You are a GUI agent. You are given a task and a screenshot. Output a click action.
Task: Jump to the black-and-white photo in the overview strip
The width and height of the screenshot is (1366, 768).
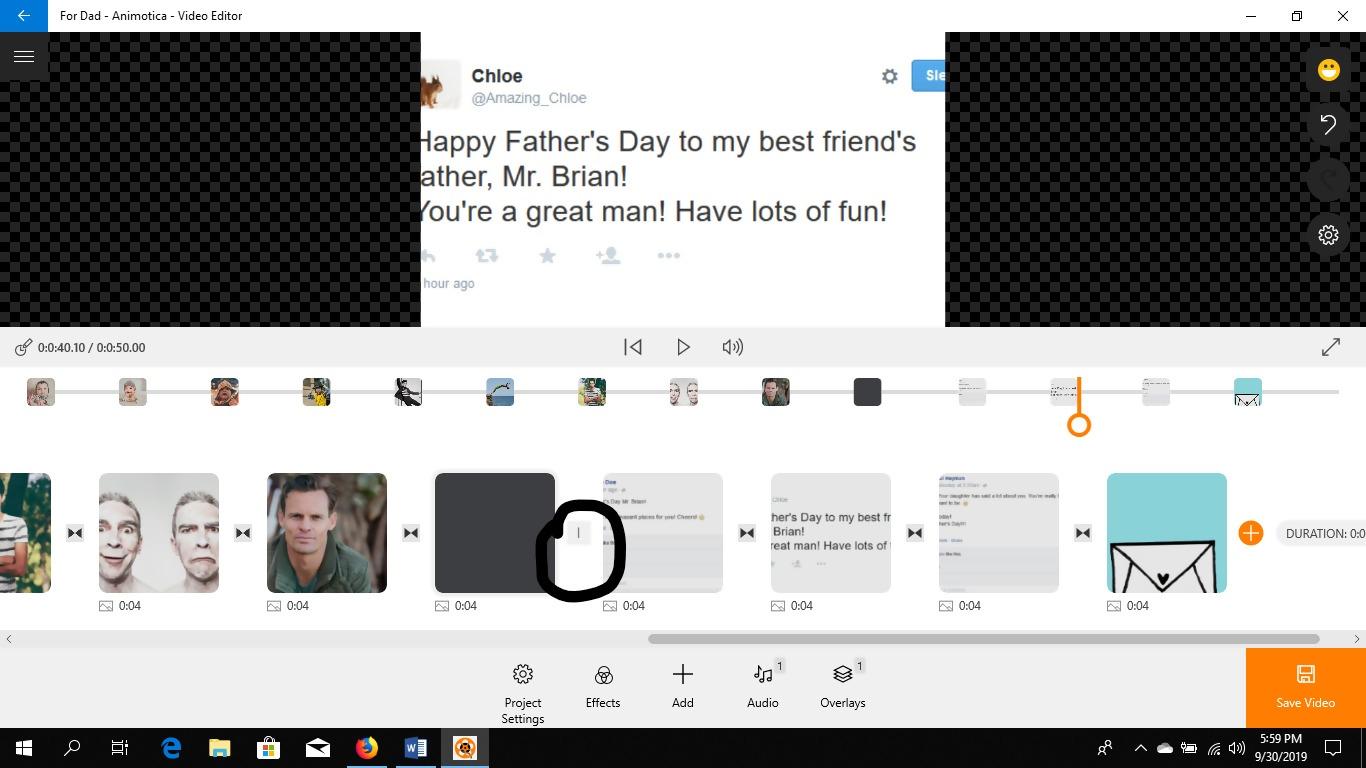tap(408, 392)
